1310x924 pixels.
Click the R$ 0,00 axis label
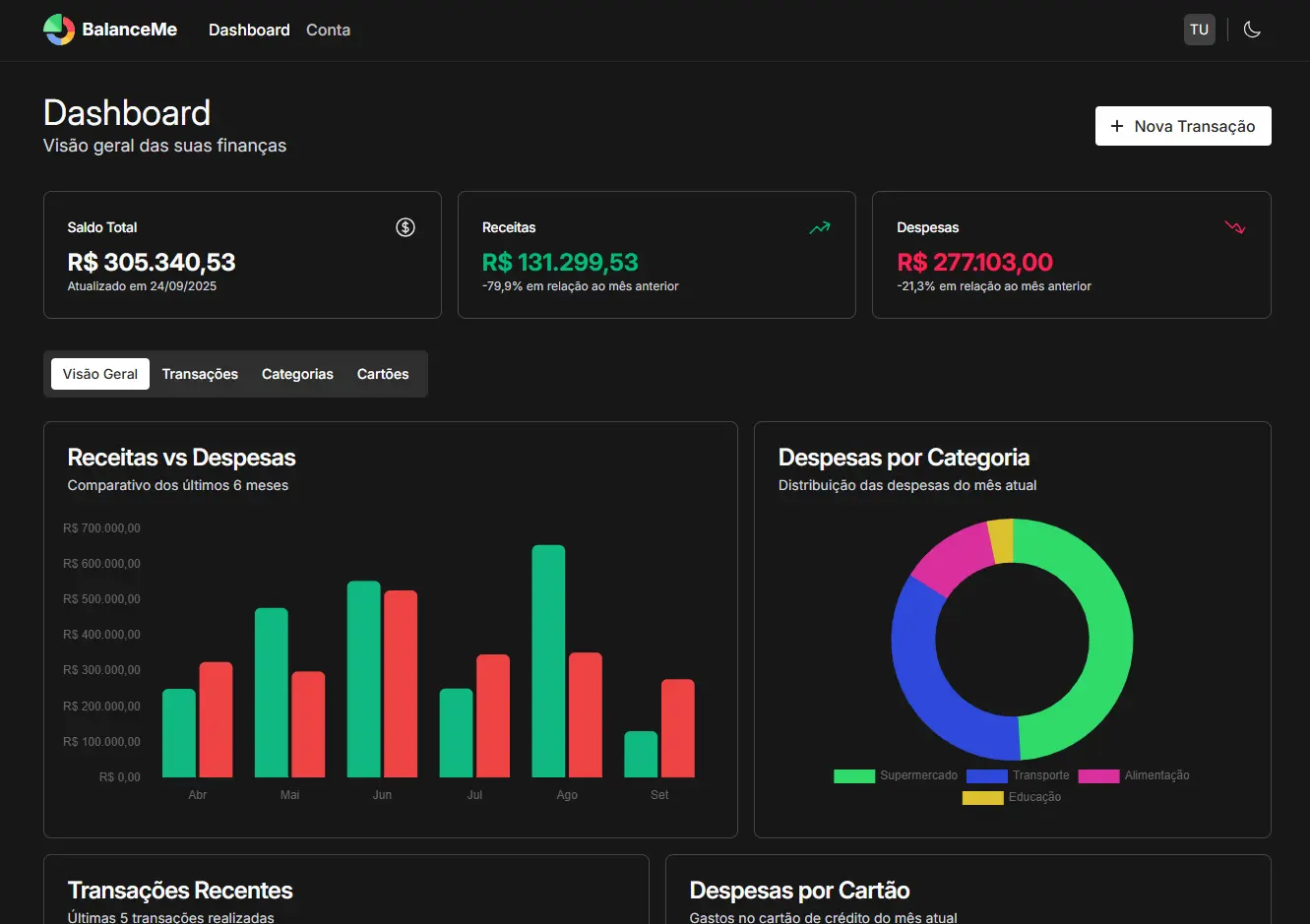click(x=120, y=777)
